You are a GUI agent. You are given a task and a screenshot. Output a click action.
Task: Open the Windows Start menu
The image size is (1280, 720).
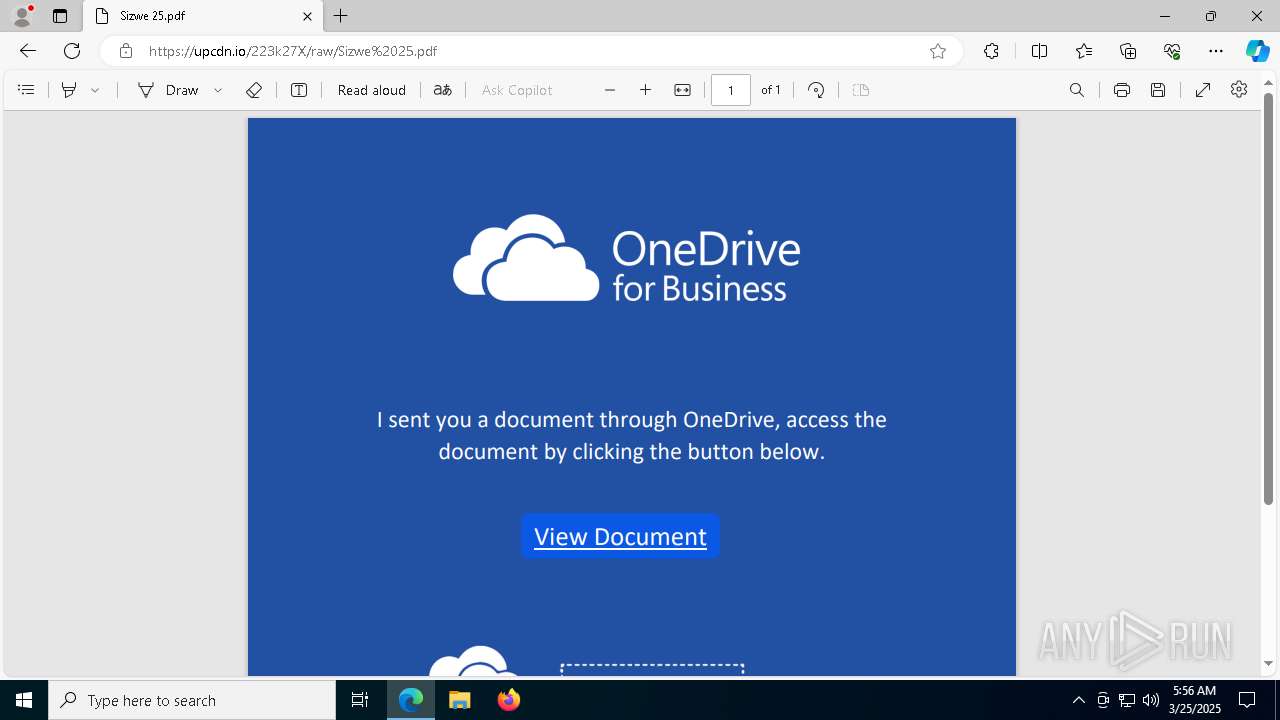pos(24,700)
